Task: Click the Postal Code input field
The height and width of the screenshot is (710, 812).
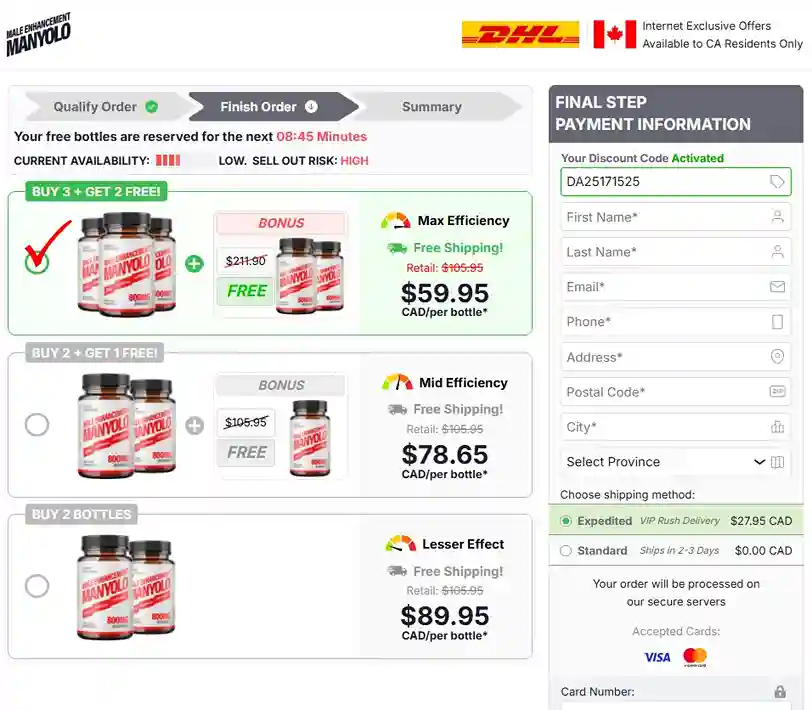Action: pos(665,392)
